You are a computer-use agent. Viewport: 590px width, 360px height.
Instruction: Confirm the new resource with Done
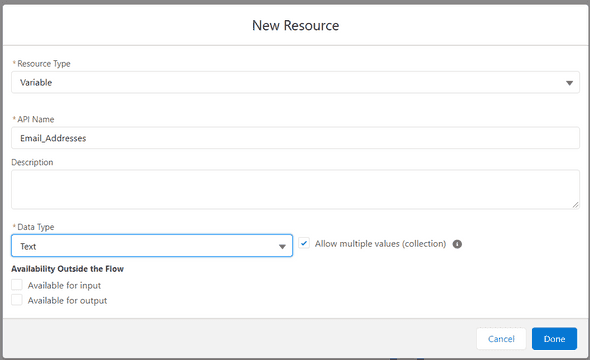(x=554, y=339)
